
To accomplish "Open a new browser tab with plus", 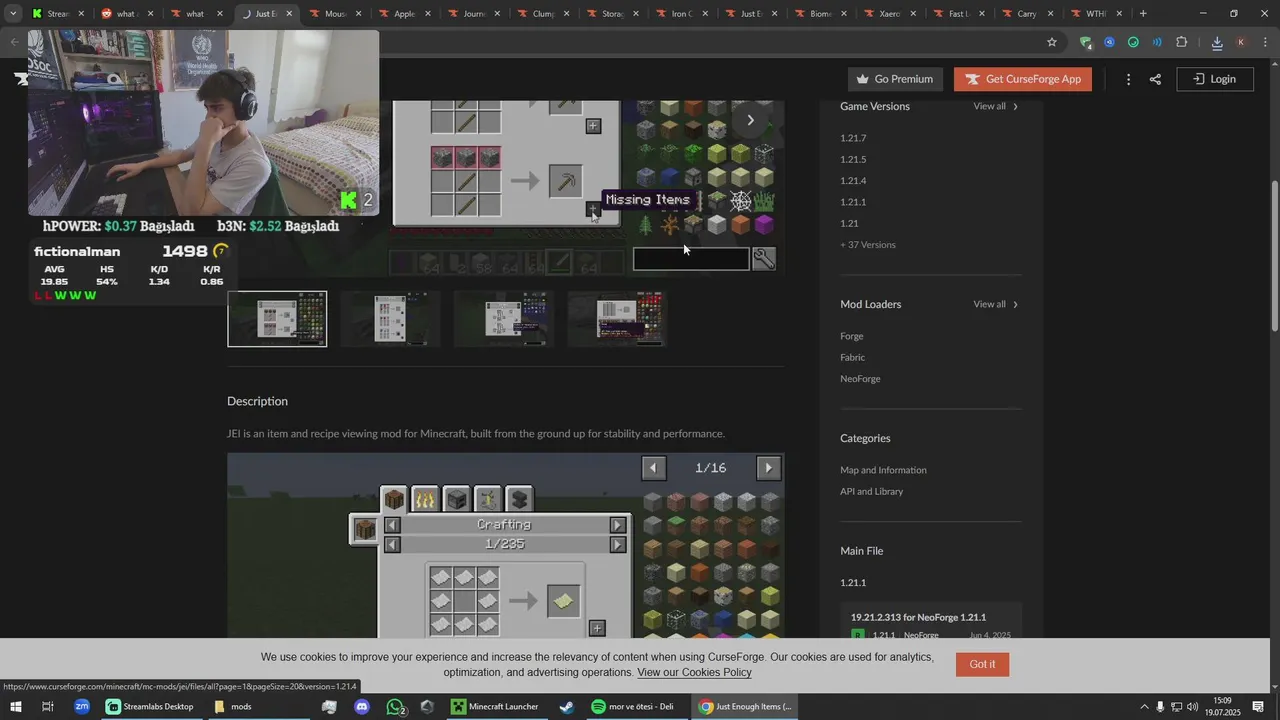I will (1143, 14).
